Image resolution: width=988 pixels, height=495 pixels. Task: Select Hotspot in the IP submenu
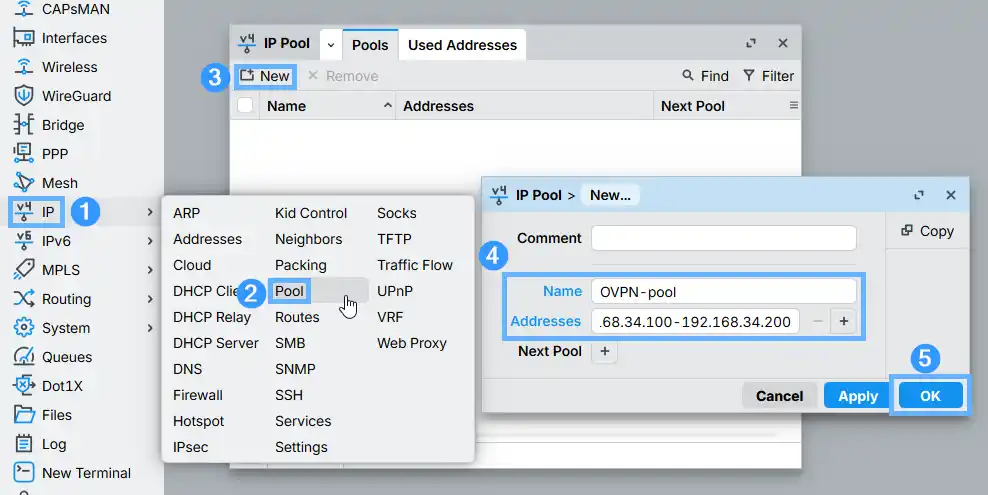(x=198, y=421)
